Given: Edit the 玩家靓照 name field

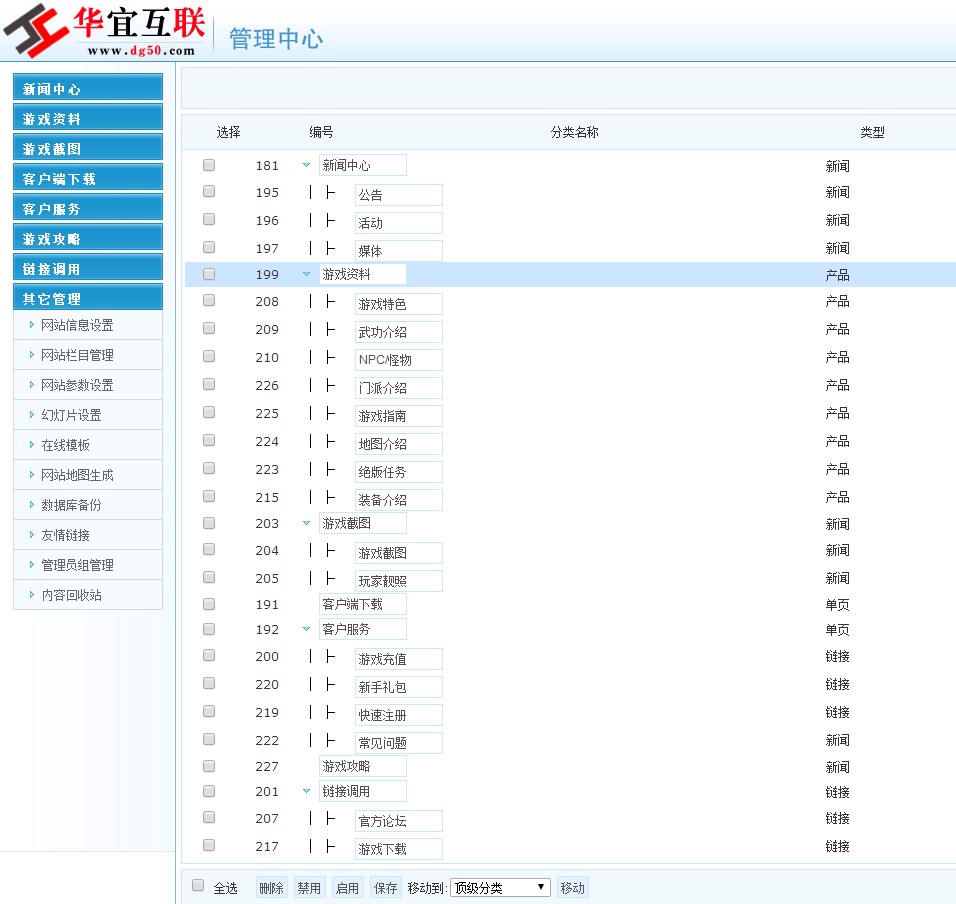Looking at the screenshot, I should tap(399, 580).
